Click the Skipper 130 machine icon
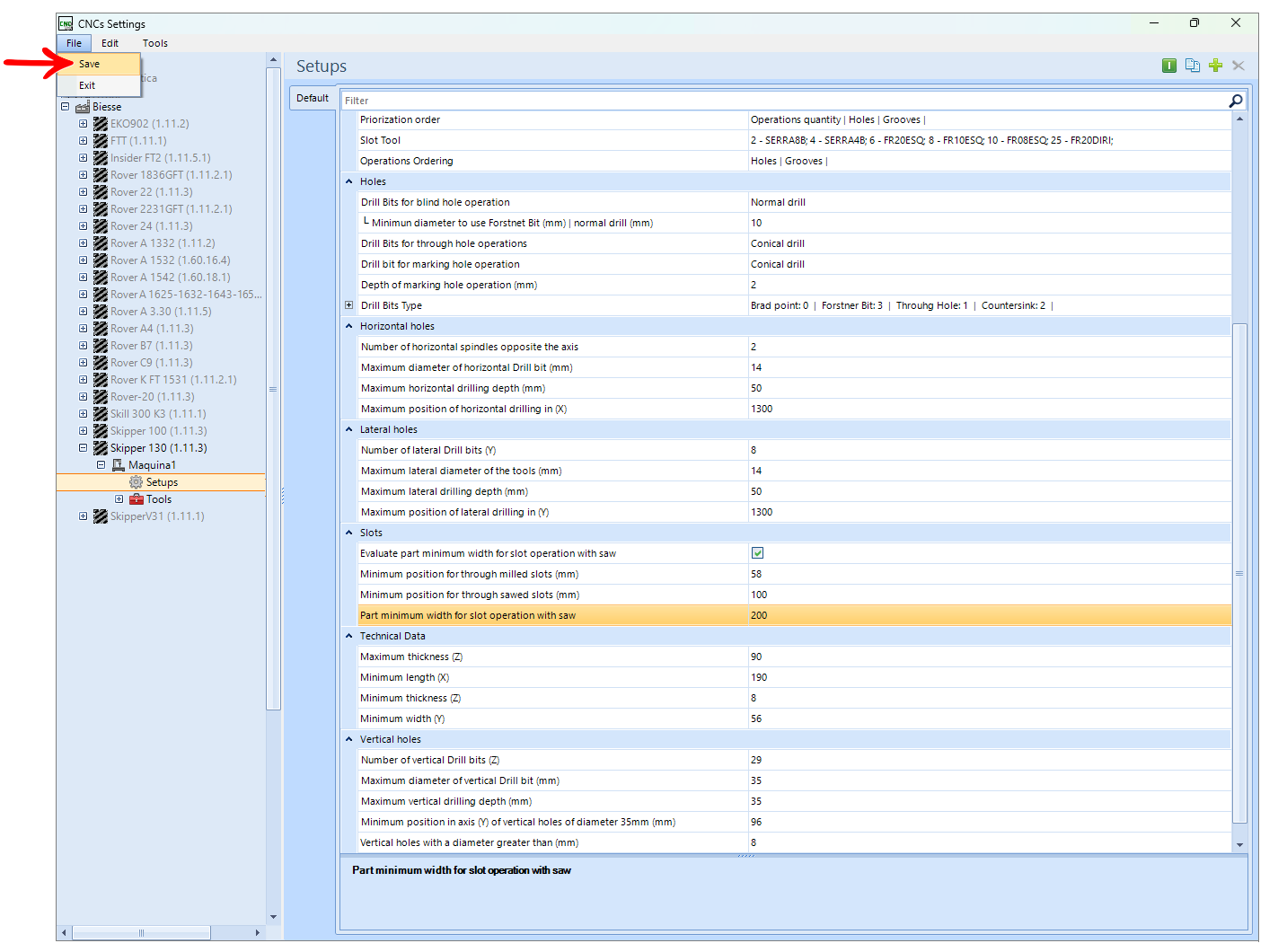 [x=101, y=448]
